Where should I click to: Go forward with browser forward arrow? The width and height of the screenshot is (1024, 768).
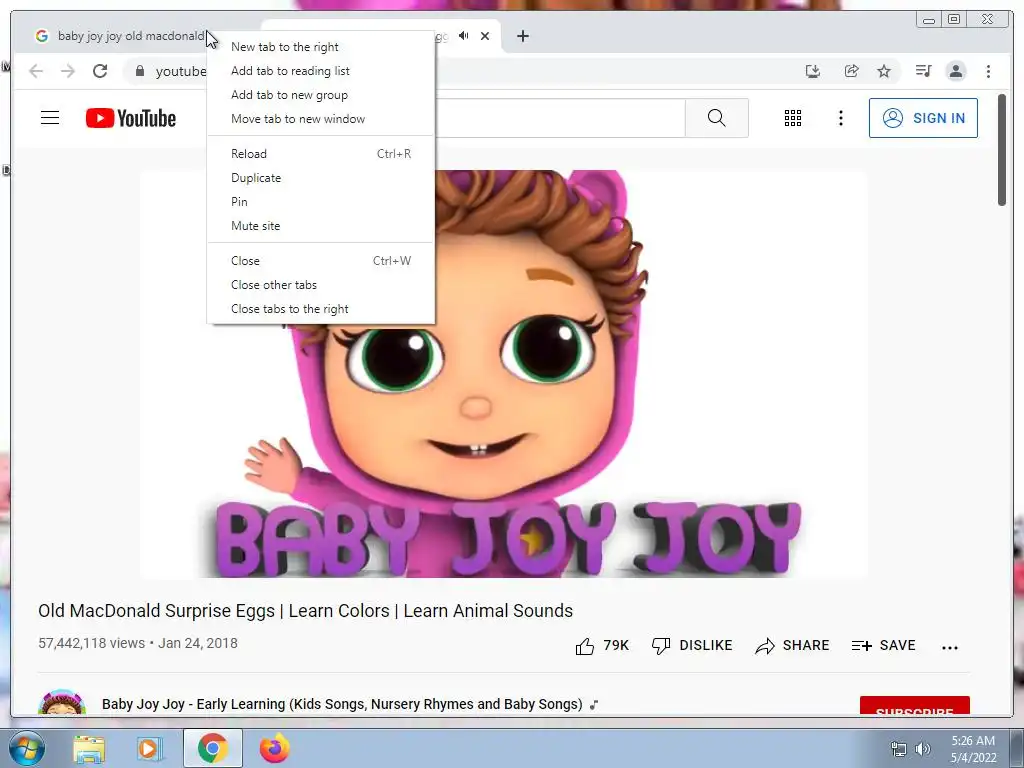(x=68, y=71)
